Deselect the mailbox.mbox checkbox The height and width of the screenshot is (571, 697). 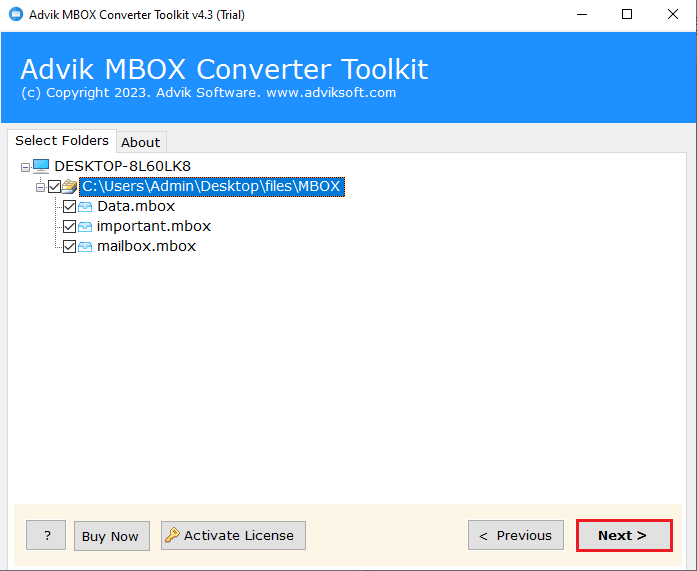coord(69,247)
